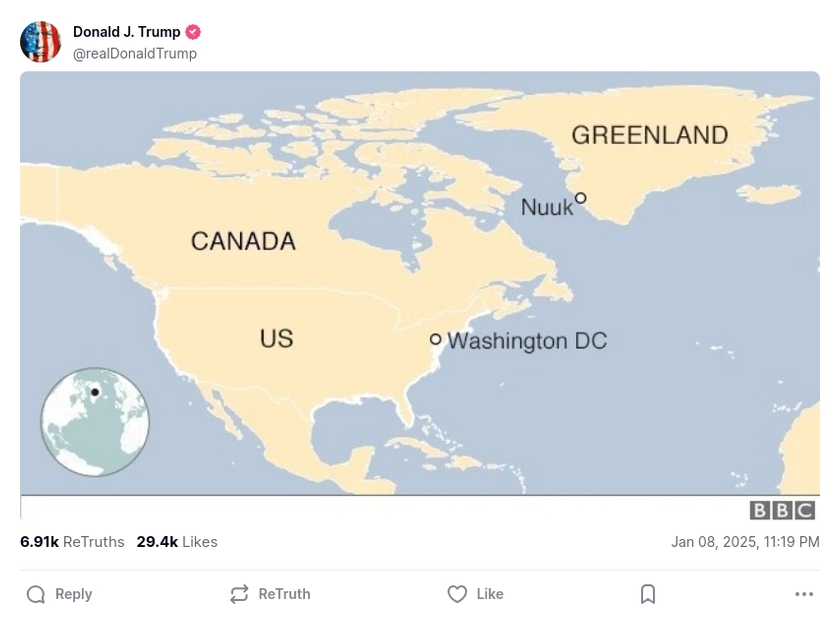Click the ReTruth text label
The height and width of the screenshot is (630, 840).
click(284, 593)
